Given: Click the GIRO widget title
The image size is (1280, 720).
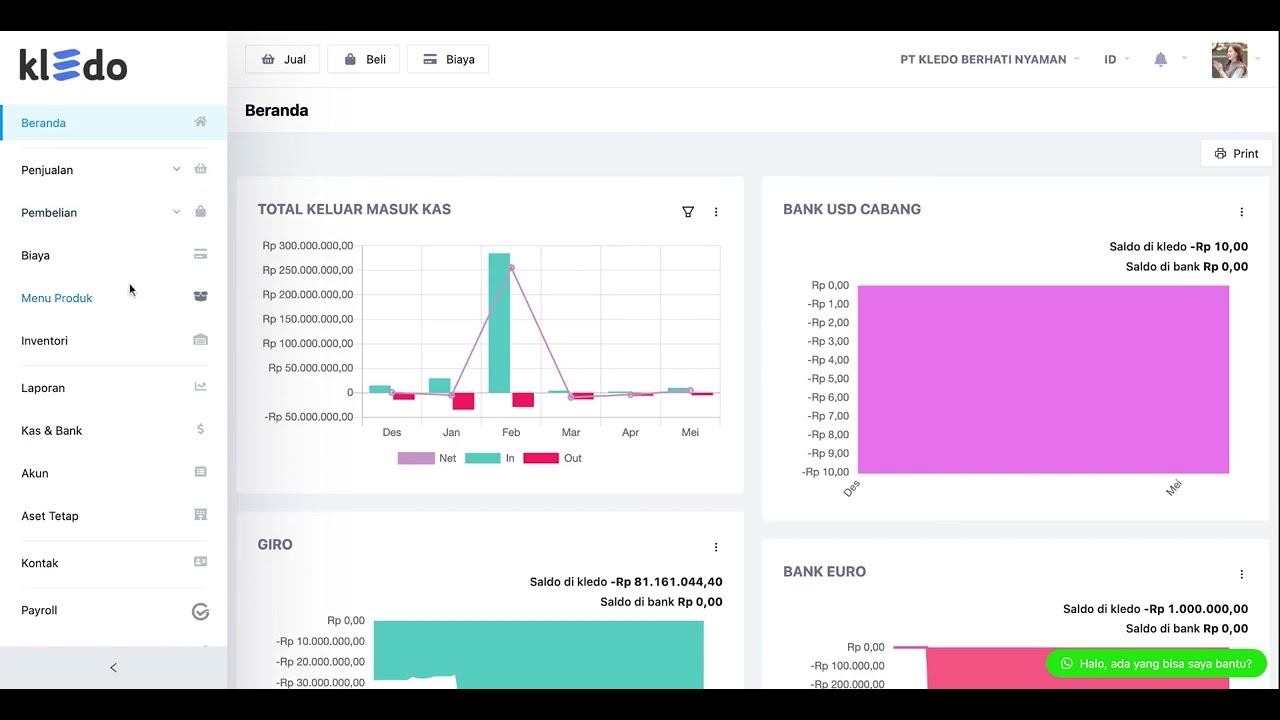Looking at the screenshot, I should click(275, 545).
